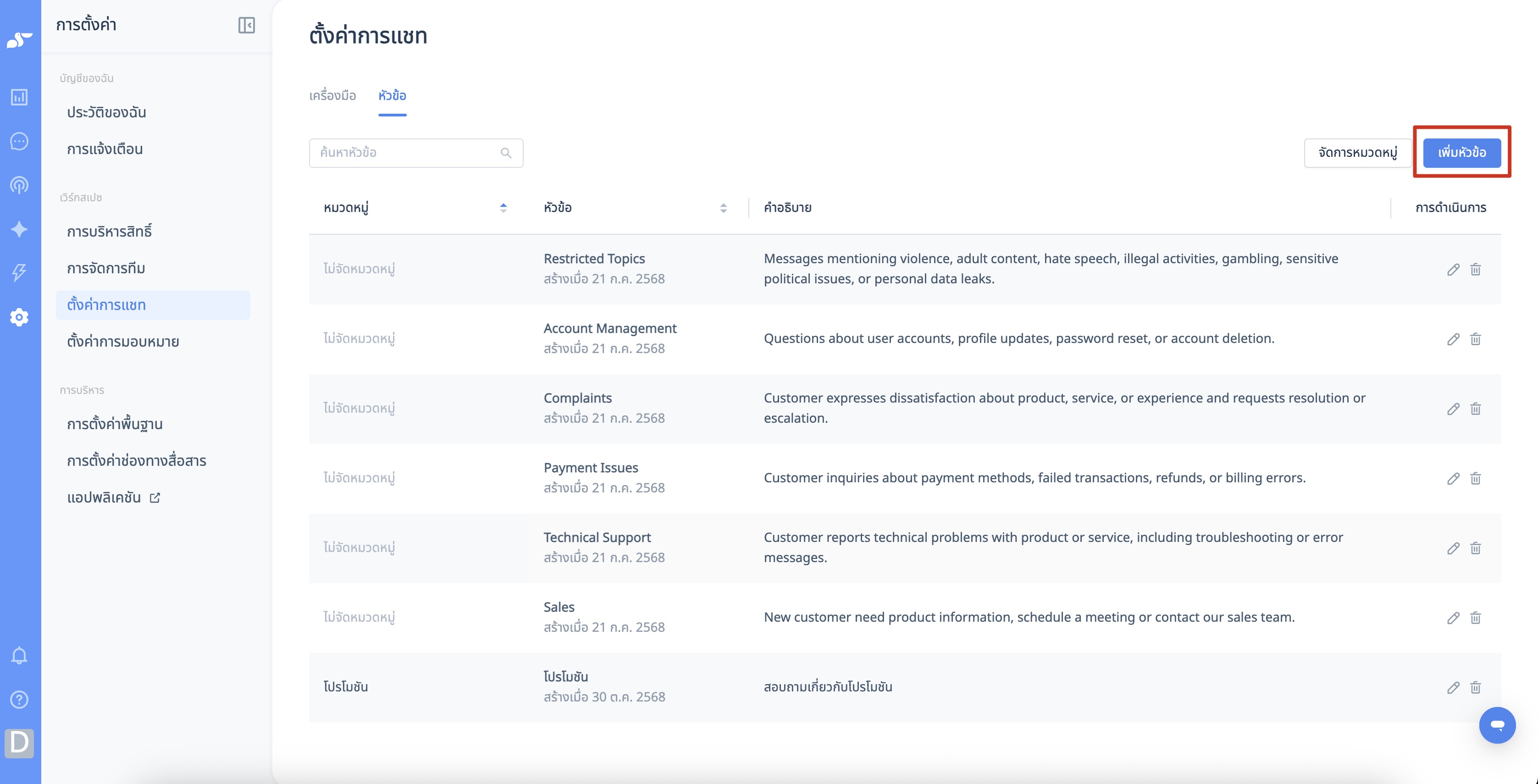The height and width of the screenshot is (784, 1538).
Task: Edit the Sales topic
Action: 1453,618
